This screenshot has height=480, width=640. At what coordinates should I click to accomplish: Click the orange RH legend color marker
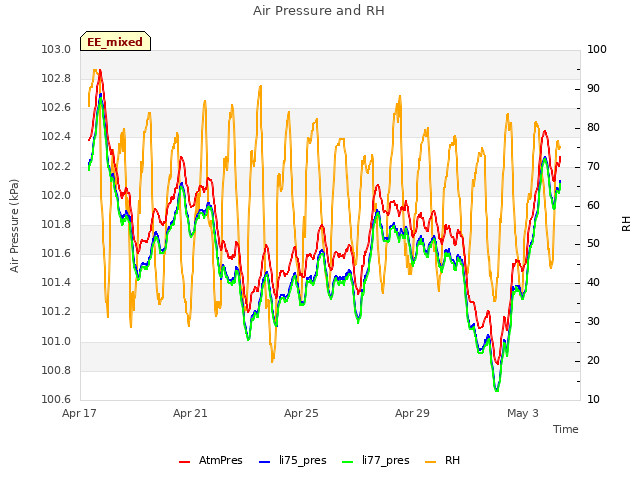[431, 462]
